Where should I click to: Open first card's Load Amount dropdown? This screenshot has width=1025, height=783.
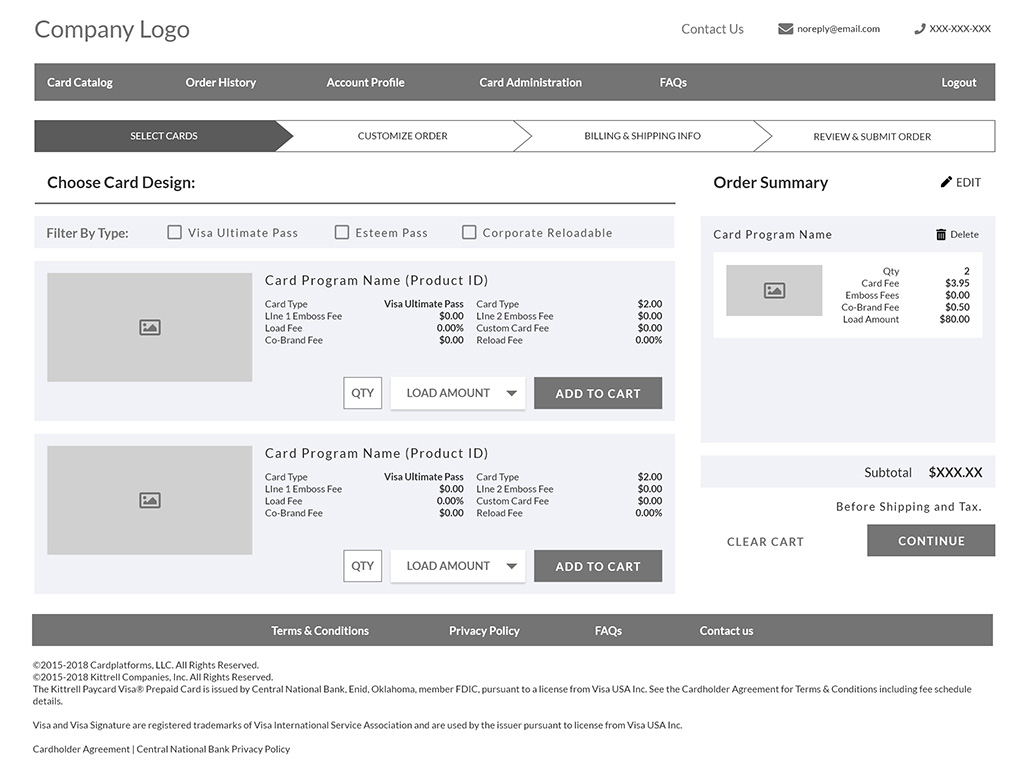pos(458,393)
